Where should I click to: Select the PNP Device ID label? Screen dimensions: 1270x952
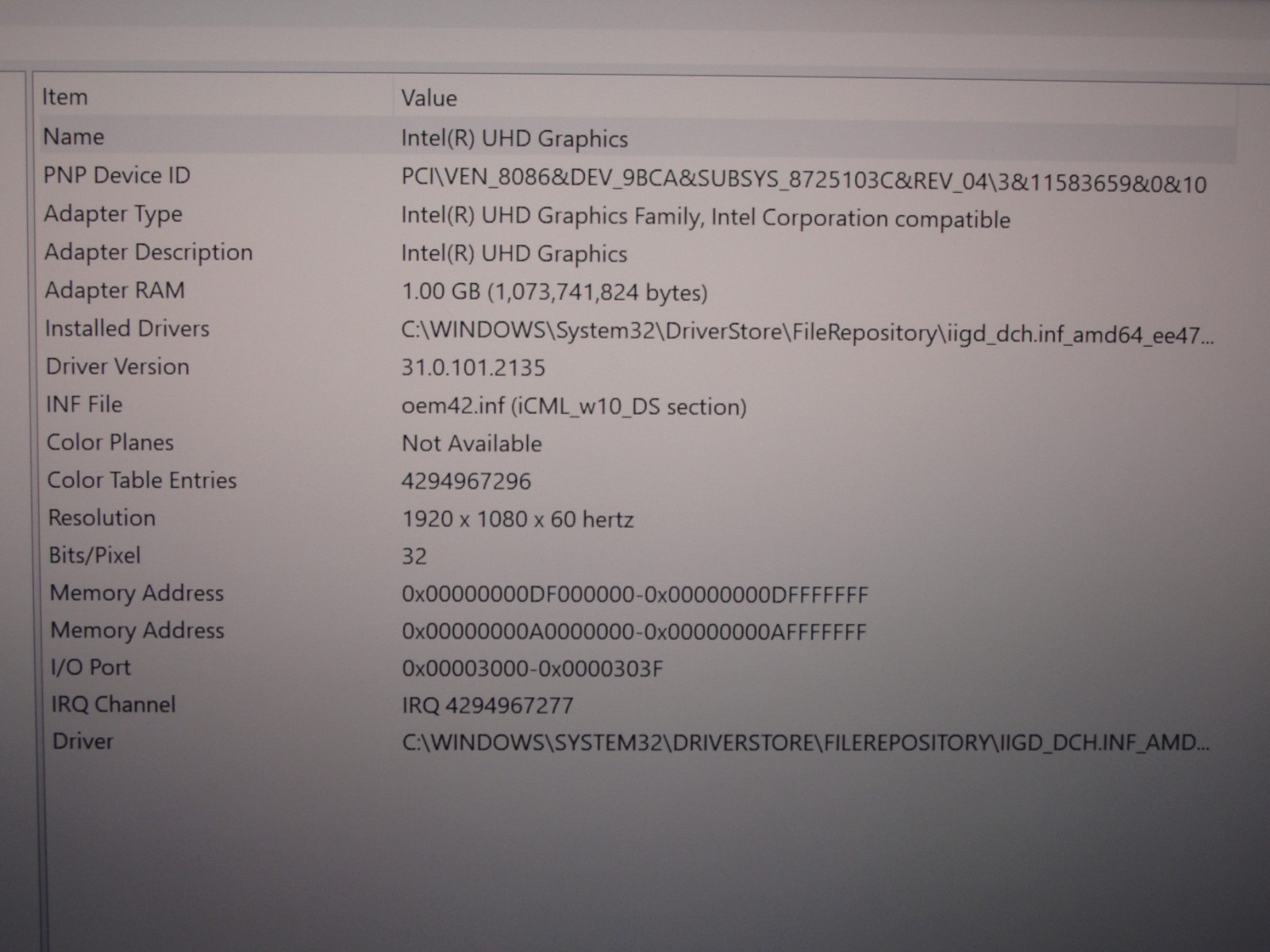click(x=117, y=175)
